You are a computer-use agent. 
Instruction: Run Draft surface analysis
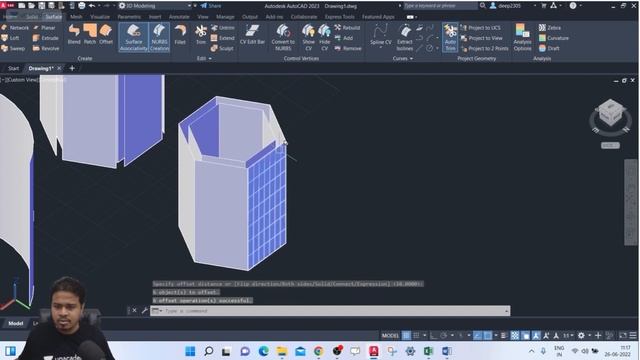point(549,48)
